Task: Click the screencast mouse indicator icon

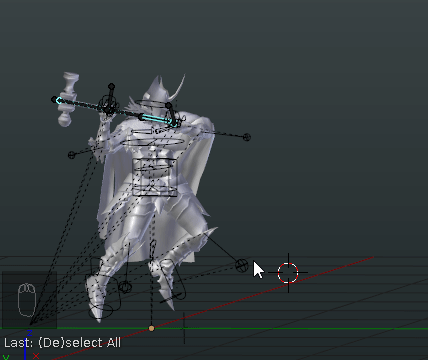Action: [x=27, y=300]
